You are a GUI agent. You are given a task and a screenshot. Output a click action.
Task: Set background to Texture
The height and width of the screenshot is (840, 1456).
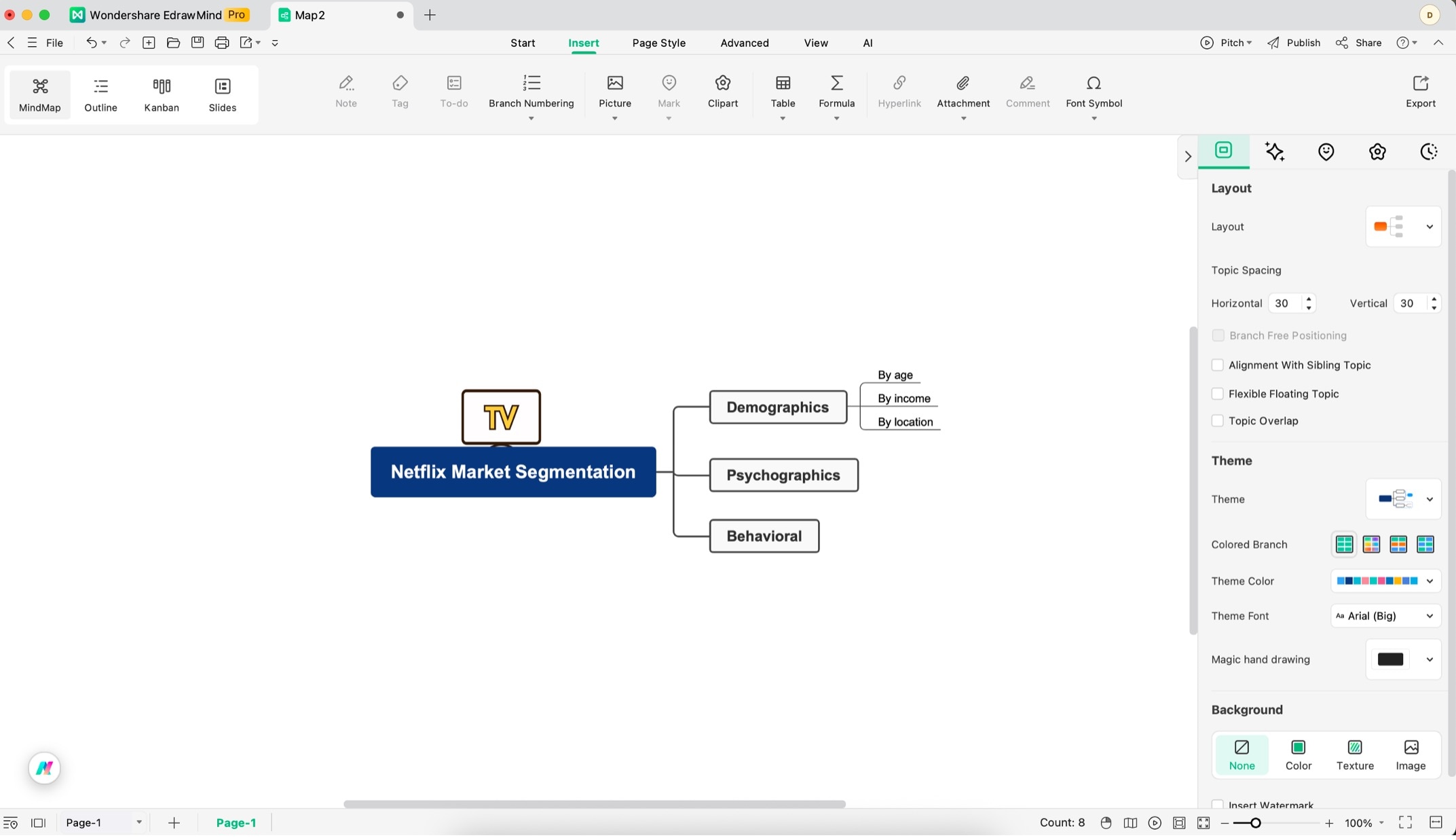click(1354, 754)
